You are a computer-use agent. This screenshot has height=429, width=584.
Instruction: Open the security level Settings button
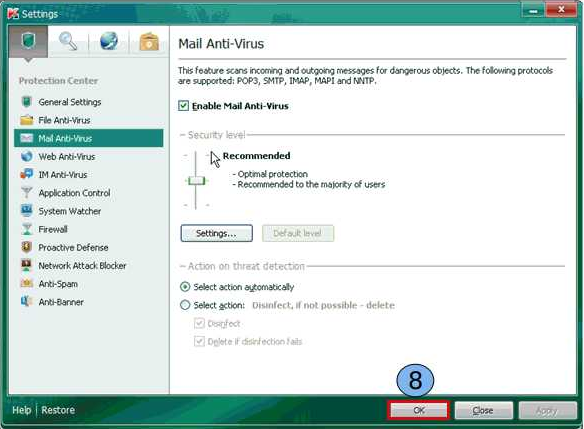(x=216, y=233)
